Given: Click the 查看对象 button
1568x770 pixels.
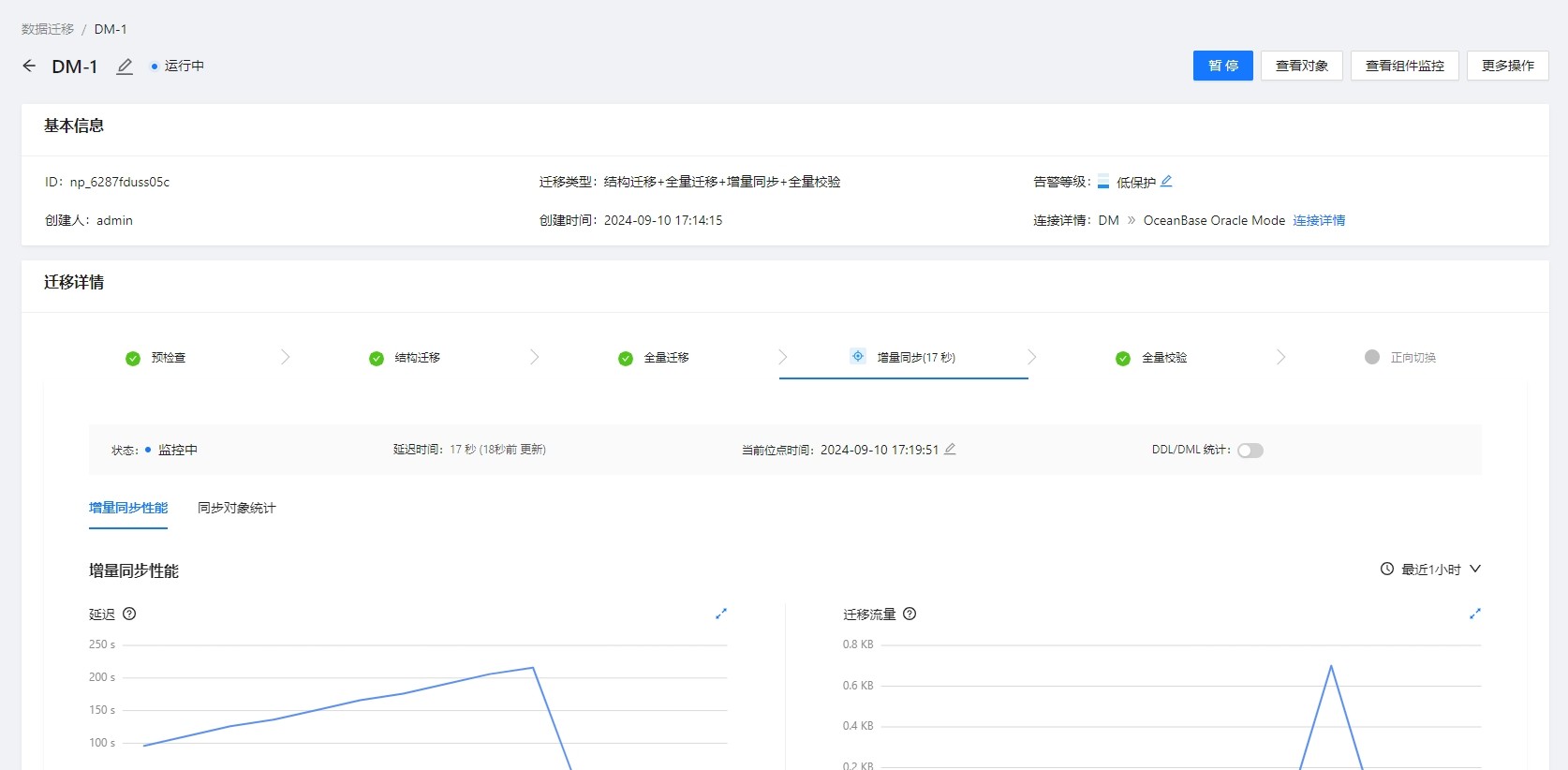Looking at the screenshot, I should tap(1301, 66).
